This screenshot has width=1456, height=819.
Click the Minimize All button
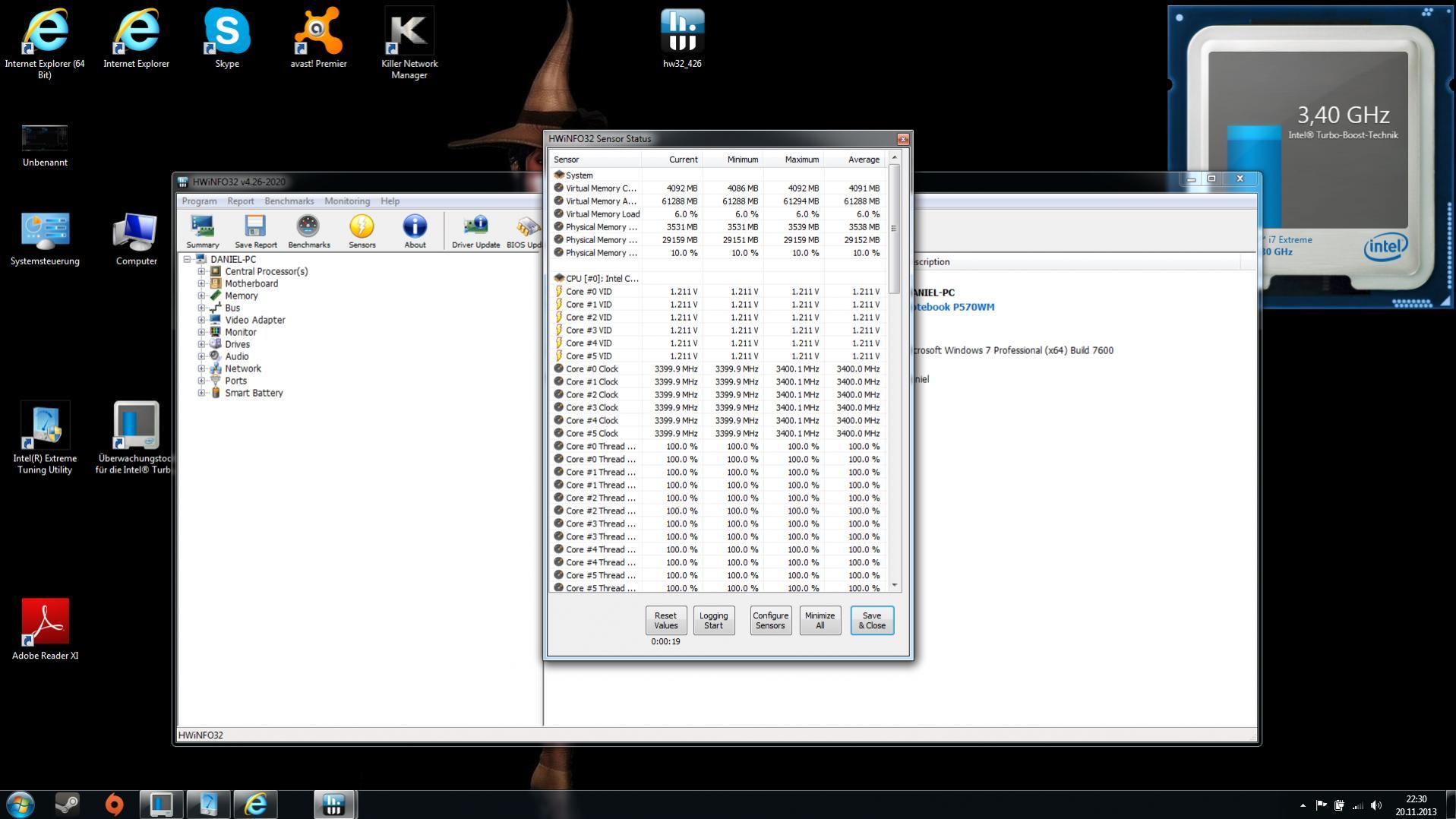click(x=820, y=621)
